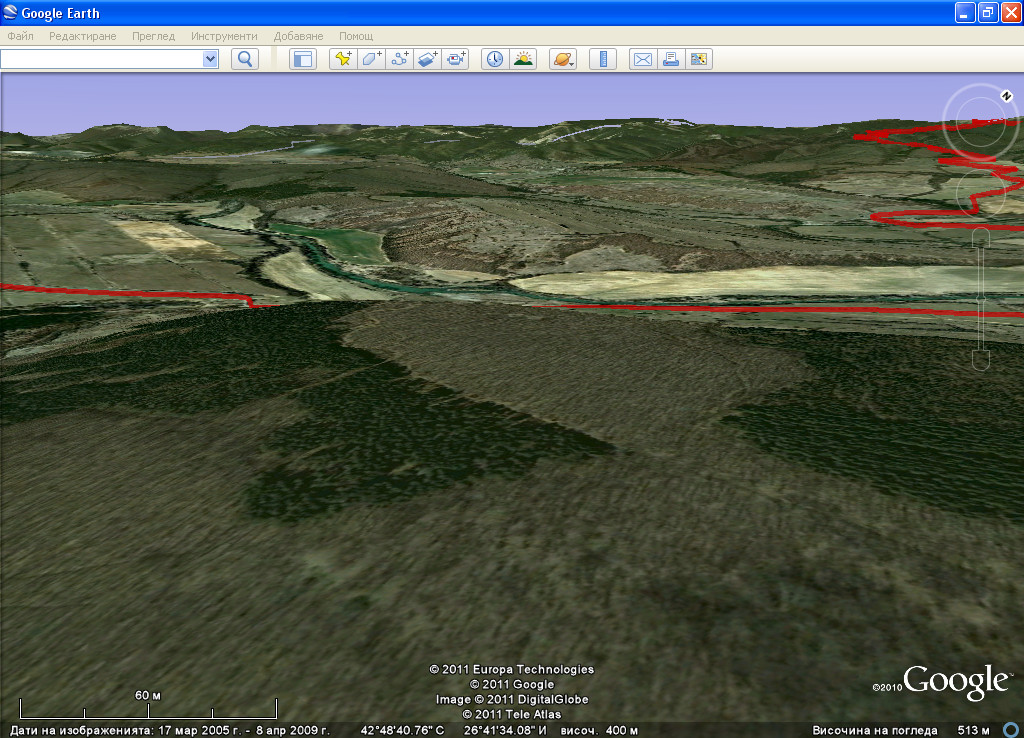
Task: Click the longitude 26°41'34.08" status text
Action: (505, 730)
